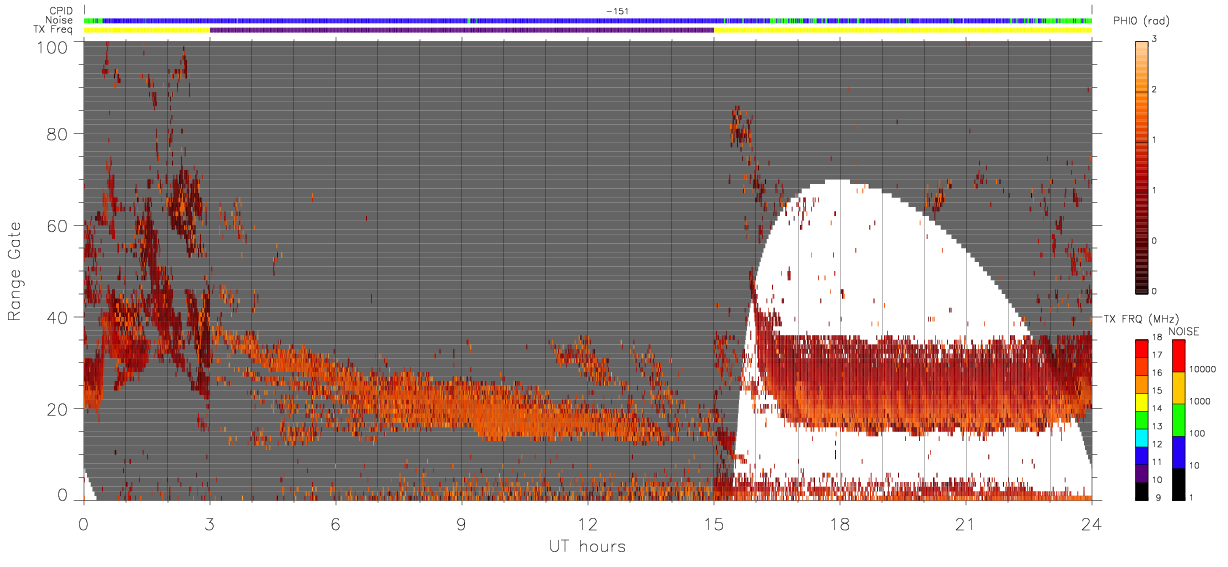Screen dimensions: 1228x567
Task: Select the purple segment in the TX Freq strip
Action: pyautogui.click(x=462, y=30)
